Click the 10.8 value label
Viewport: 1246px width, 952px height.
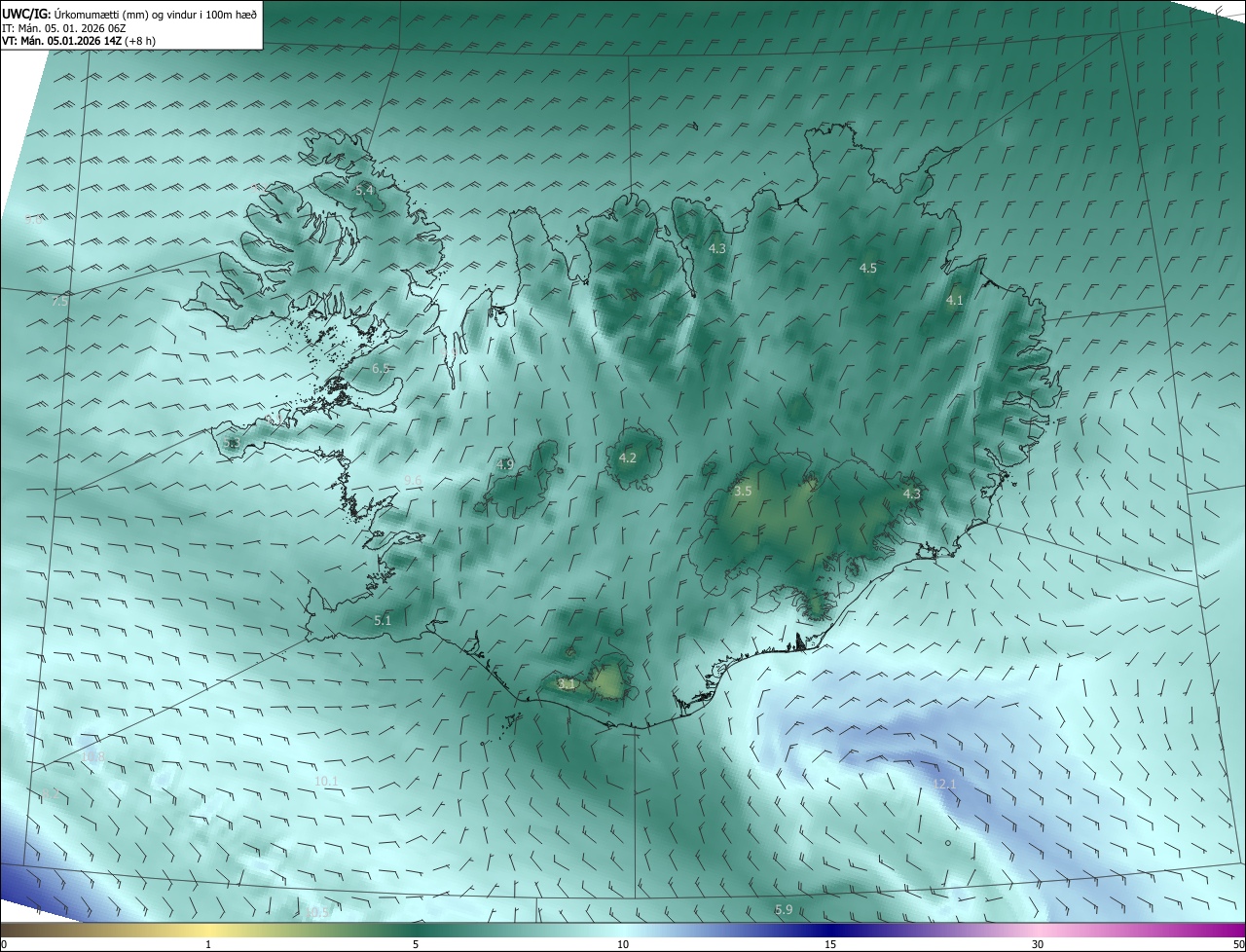(93, 756)
